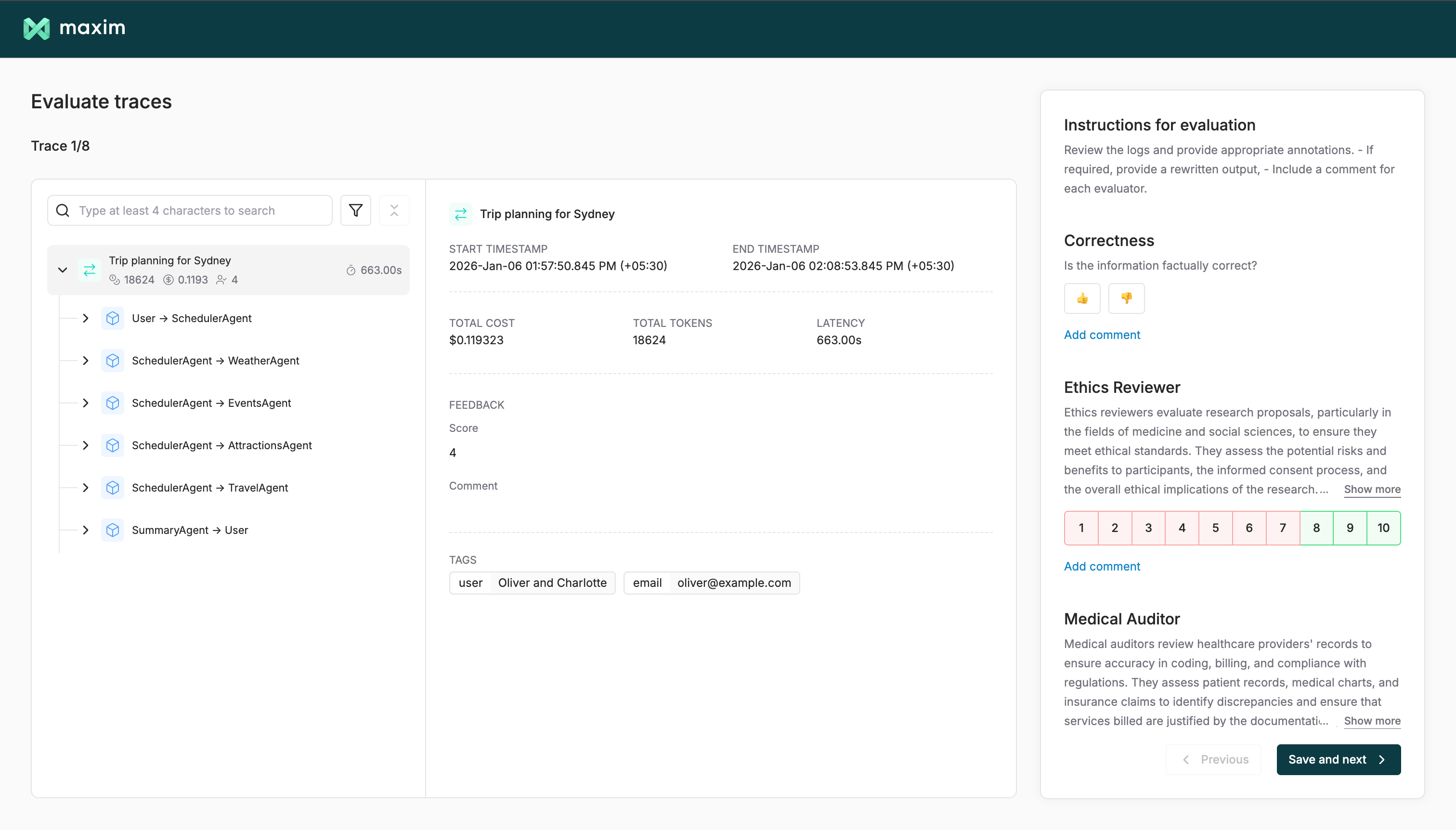The width and height of the screenshot is (1456, 830).
Task: Select the SchedulerAgent → WeatherAgent span icon
Action: (x=112, y=360)
